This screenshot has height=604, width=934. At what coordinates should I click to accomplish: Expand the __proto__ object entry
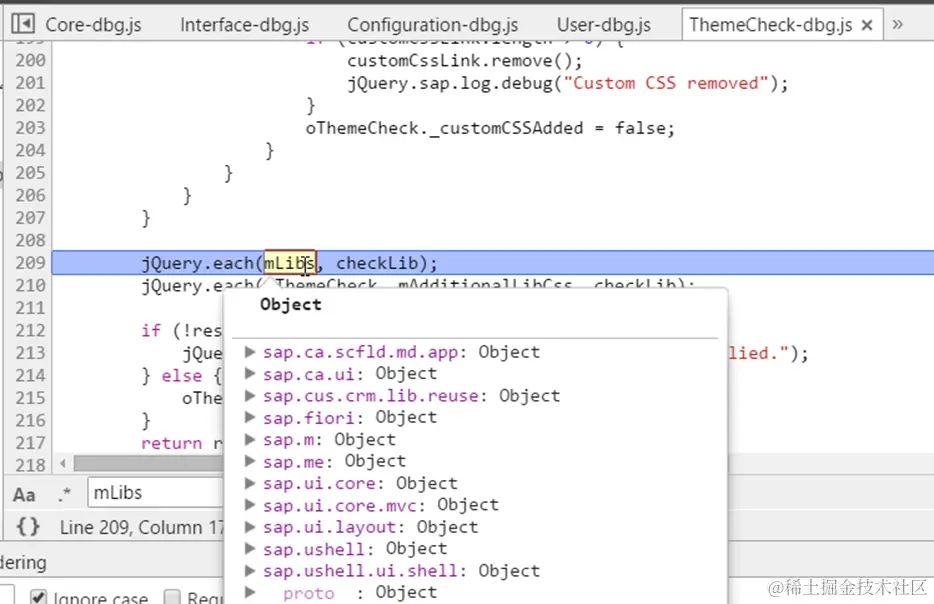[250, 592]
